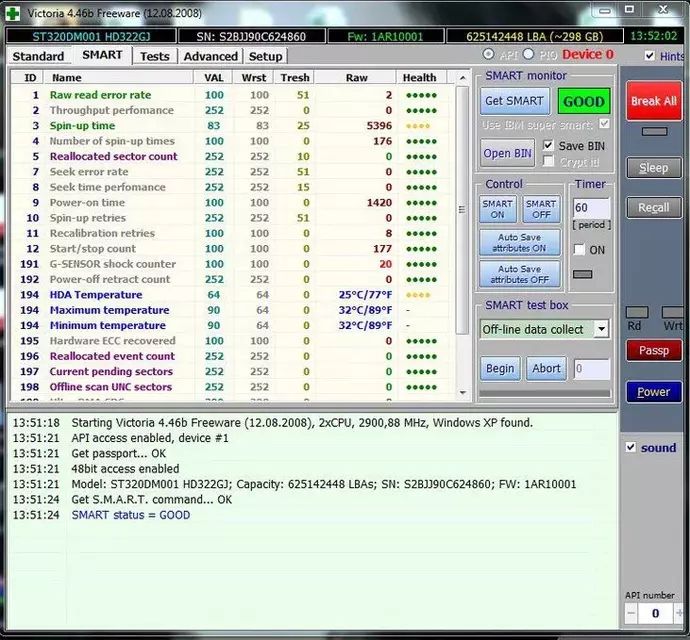690x640 pixels.
Task: Open the Advanced tab
Action: pos(210,56)
